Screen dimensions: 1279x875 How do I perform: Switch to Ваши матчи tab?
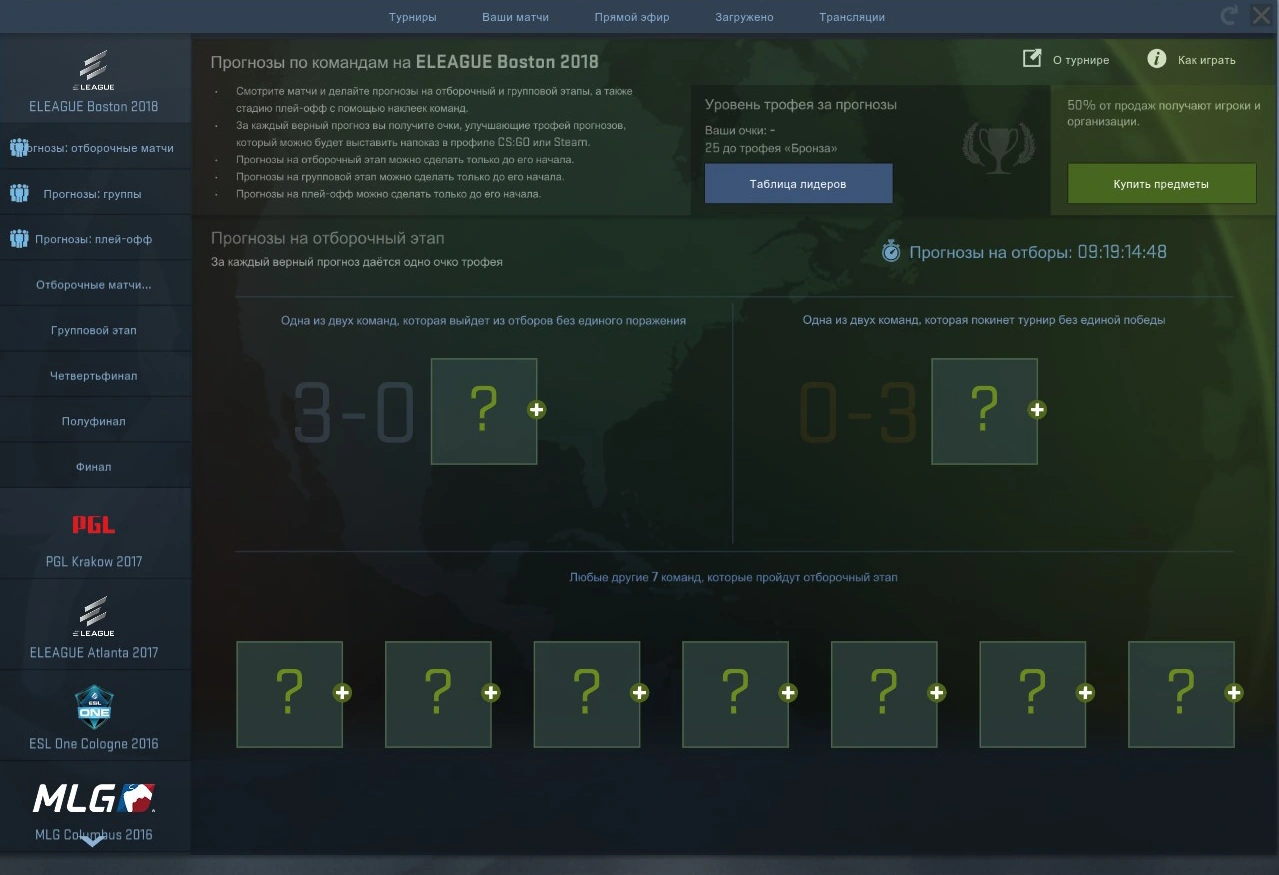tap(515, 17)
